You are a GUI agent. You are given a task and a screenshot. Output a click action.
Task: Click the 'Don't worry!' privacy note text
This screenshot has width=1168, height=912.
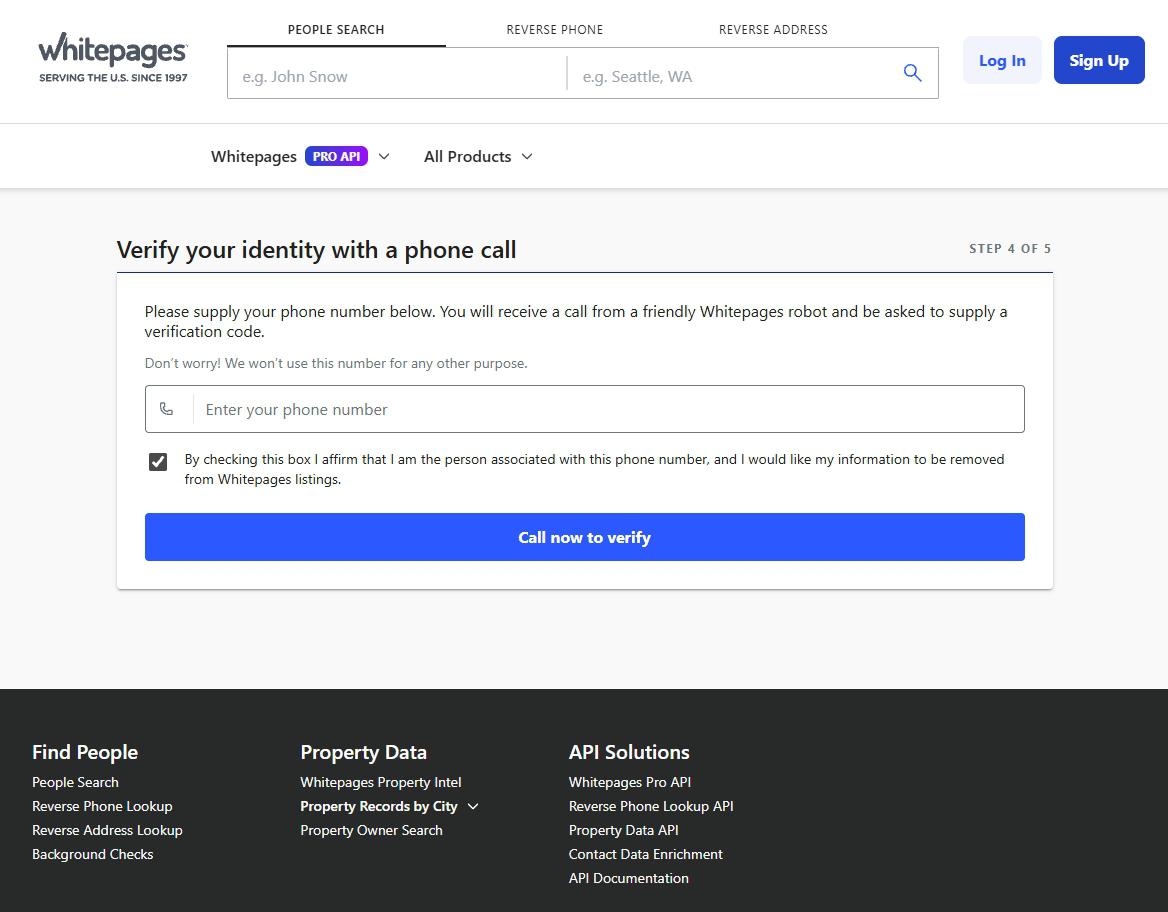(x=336, y=364)
